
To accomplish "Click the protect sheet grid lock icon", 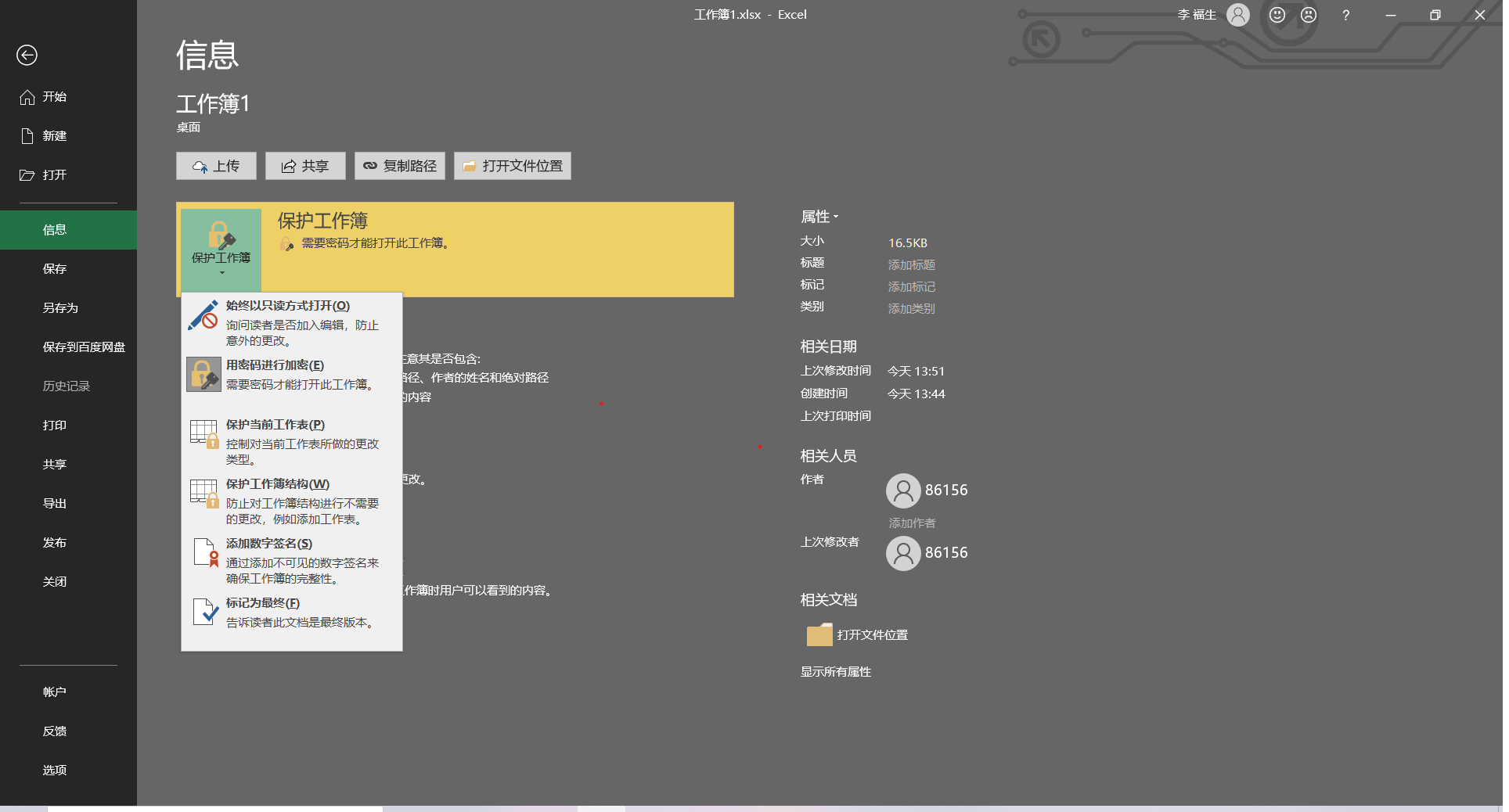I will (204, 434).
